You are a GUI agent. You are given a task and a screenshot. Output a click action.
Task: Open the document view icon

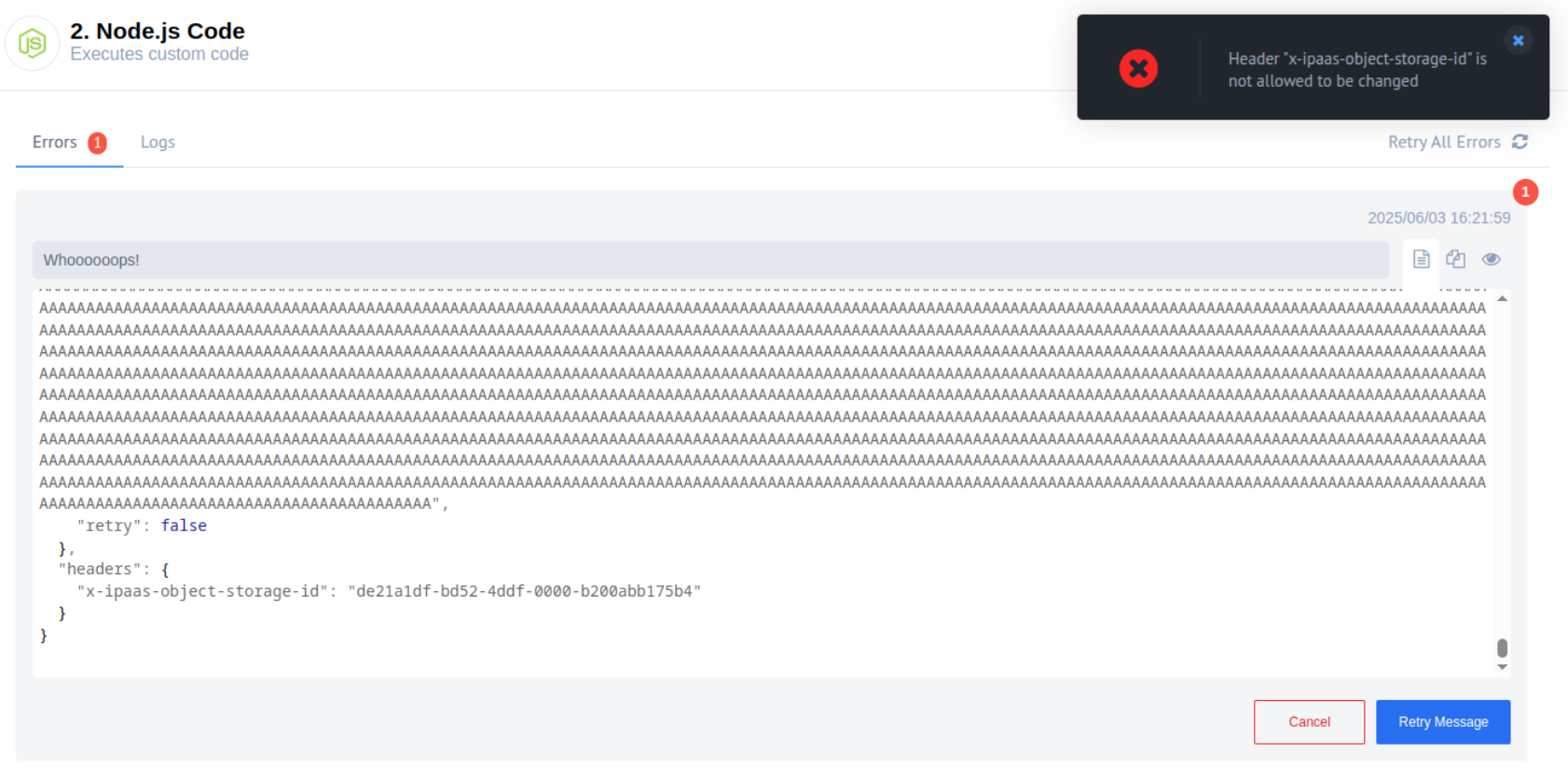click(1421, 259)
